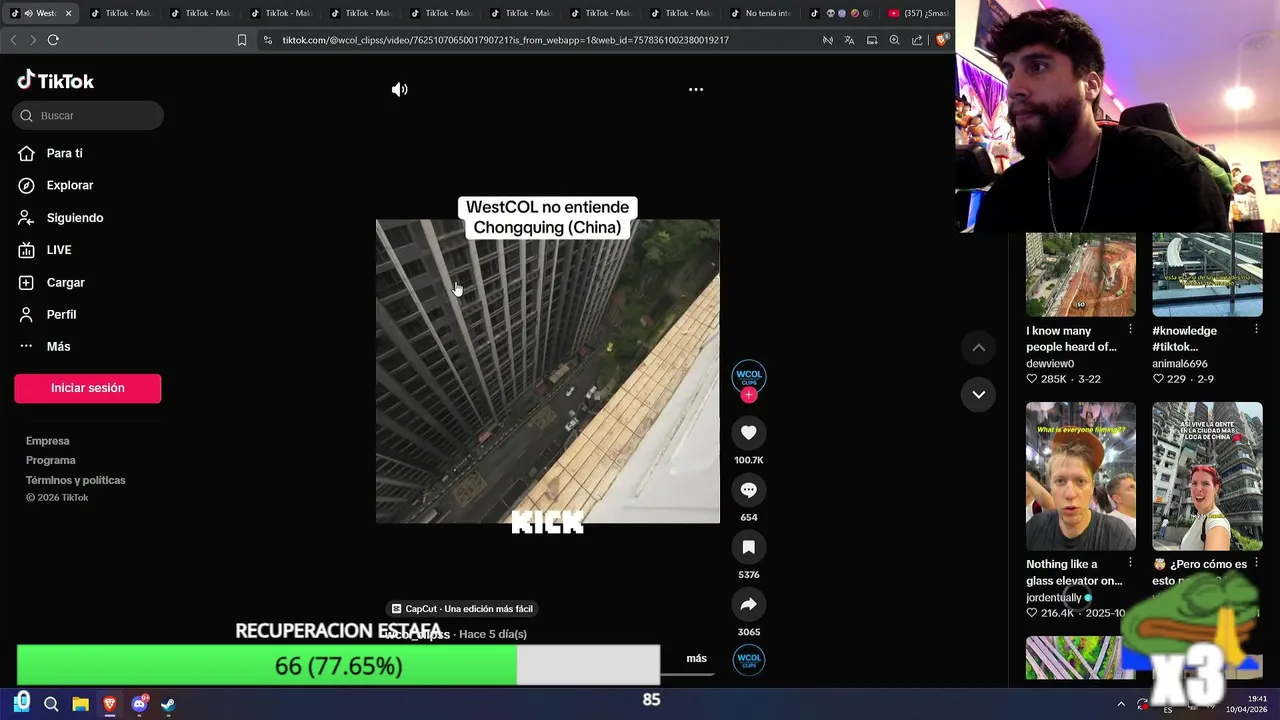Like the video with the heart icon

click(748, 432)
